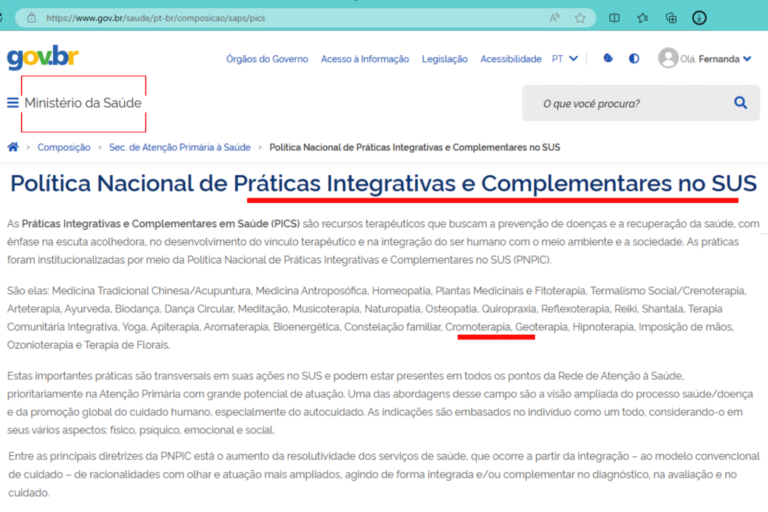Open the hamburger menu beside Ministério da Saúde
This screenshot has height=512, width=768.
coord(13,103)
